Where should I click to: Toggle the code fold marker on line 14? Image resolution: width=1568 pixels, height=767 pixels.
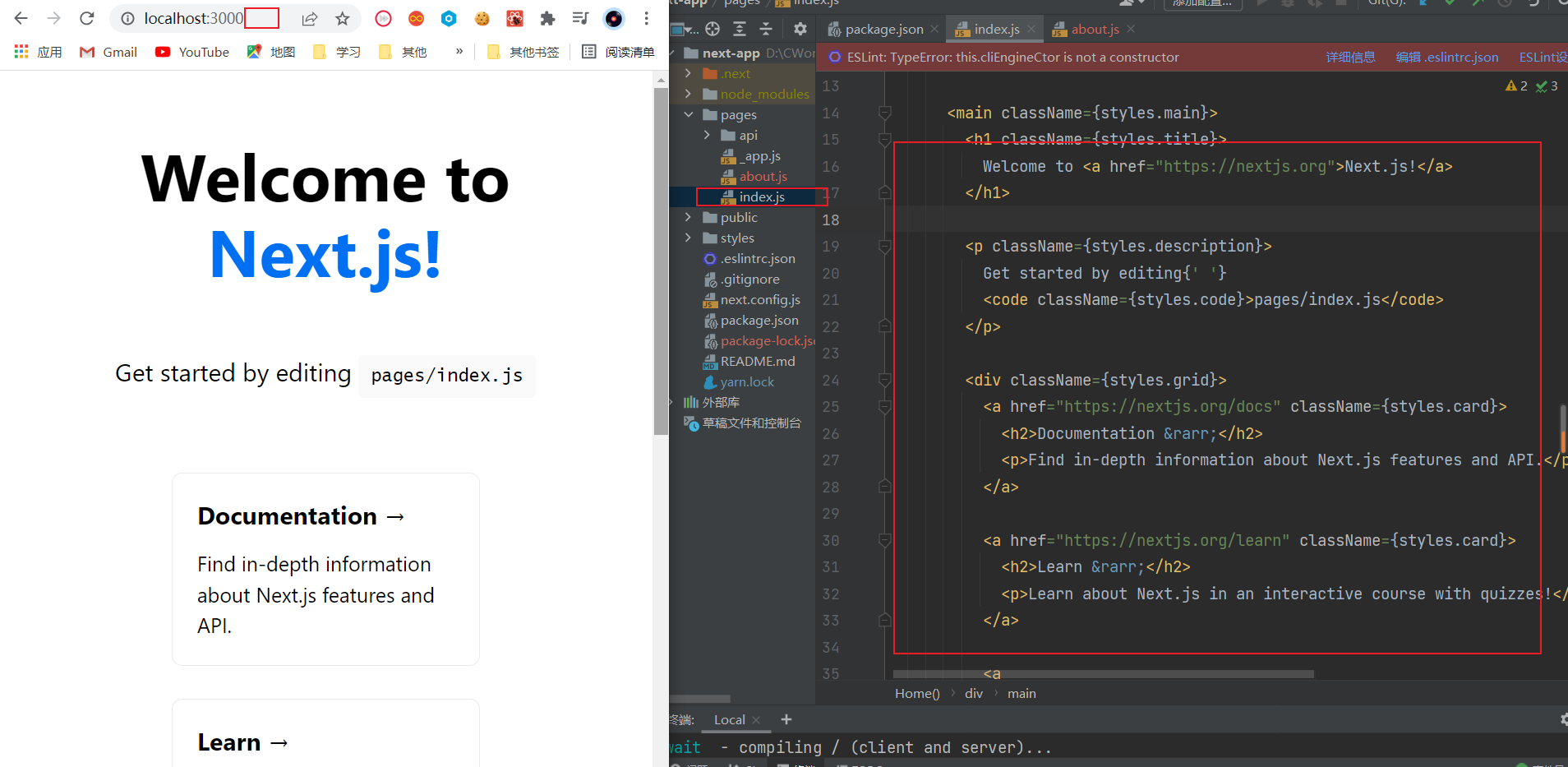pos(885,113)
